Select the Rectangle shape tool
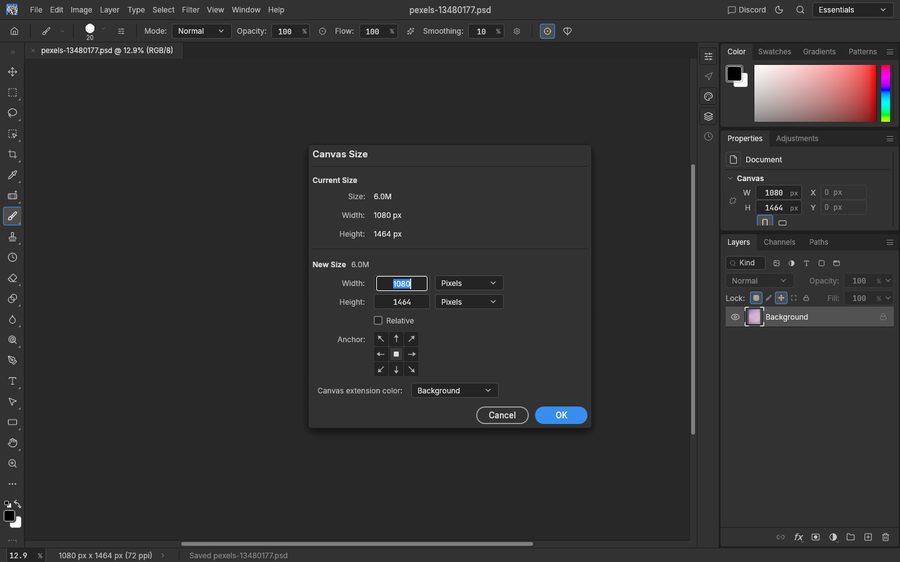Viewport: 900px width, 562px height. (x=12, y=423)
